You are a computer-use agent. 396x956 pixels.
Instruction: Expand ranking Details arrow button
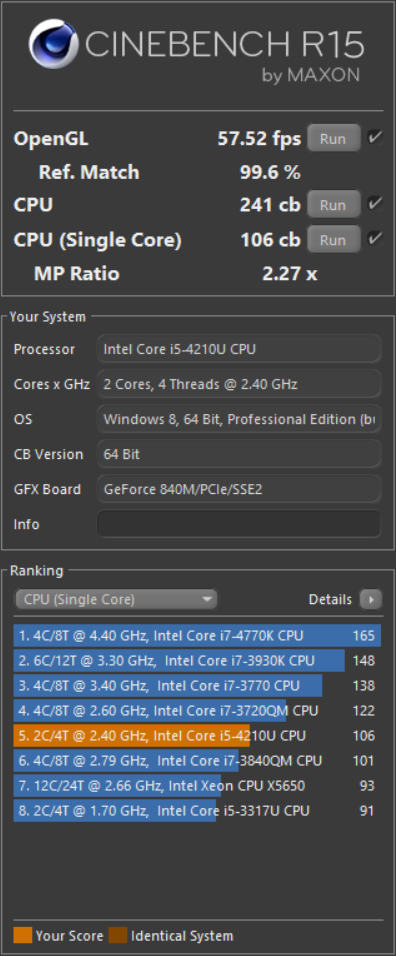point(370,599)
